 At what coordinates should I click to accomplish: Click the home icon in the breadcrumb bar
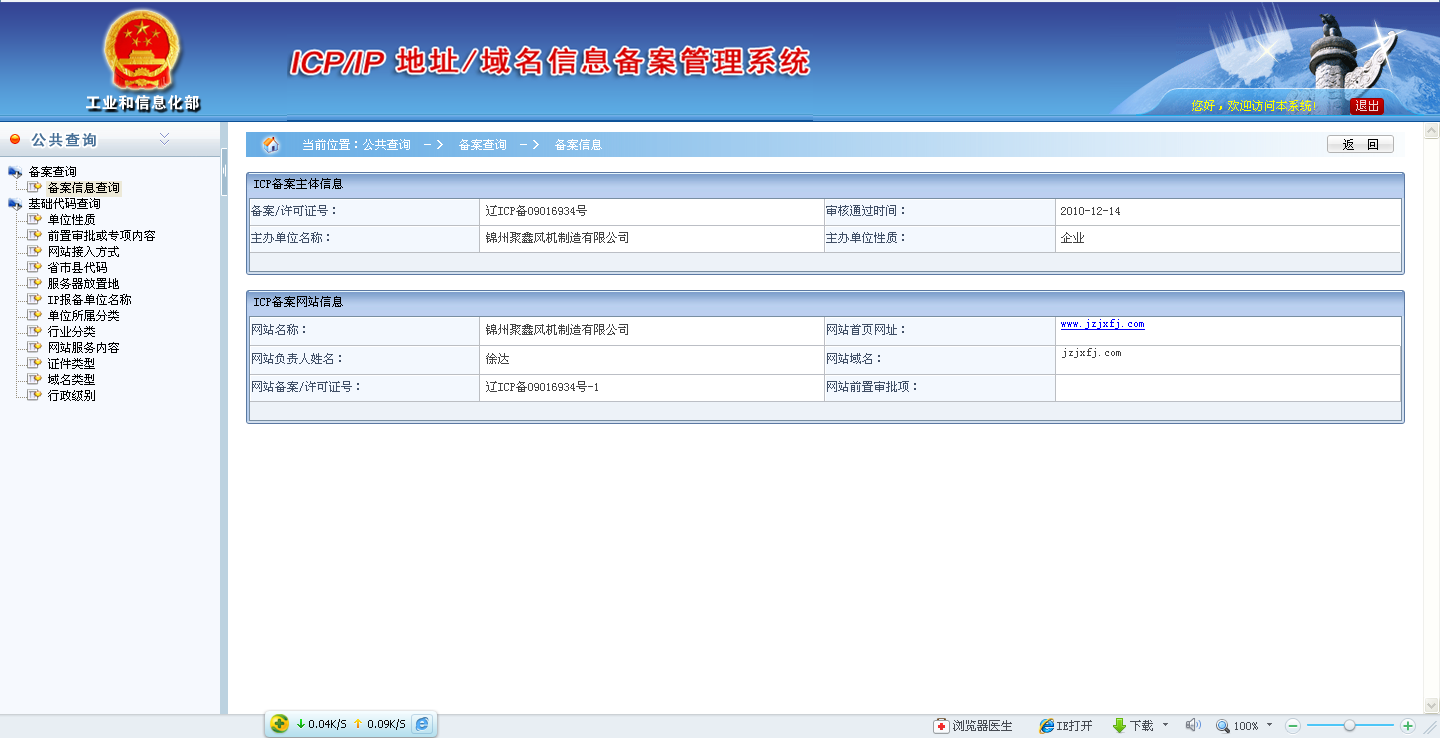point(271,145)
